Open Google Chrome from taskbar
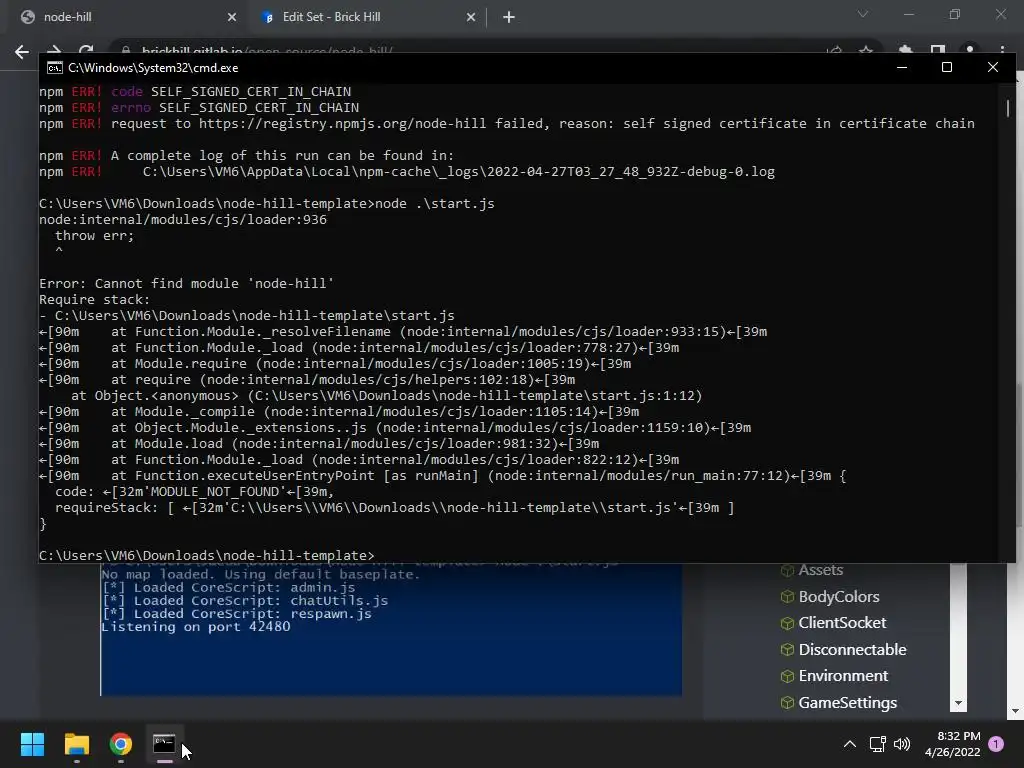1024x768 pixels. pyautogui.click(x=120, y=744)
